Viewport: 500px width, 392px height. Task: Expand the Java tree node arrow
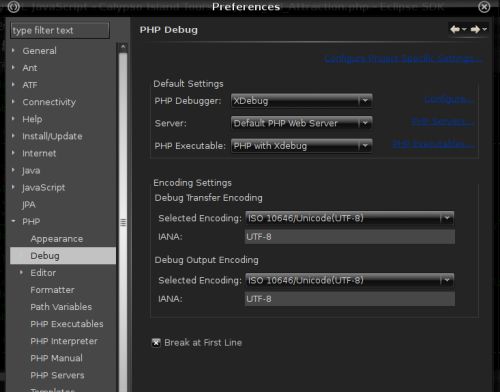(13, 170)
